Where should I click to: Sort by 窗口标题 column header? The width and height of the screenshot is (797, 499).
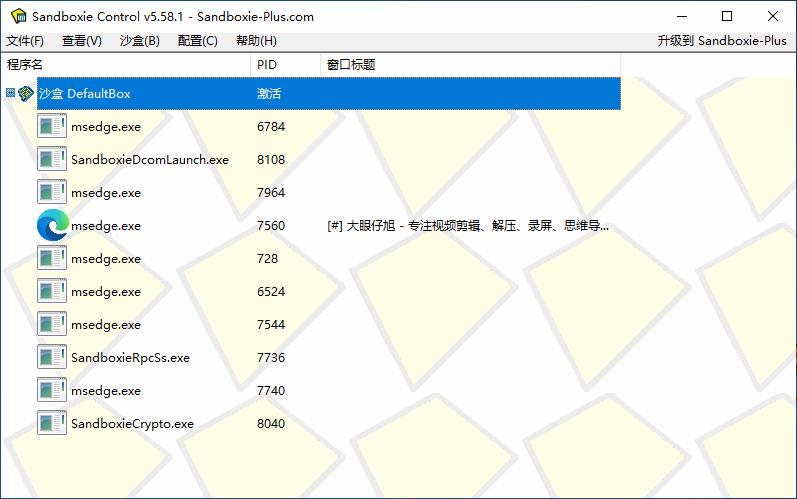pos(471,65)
